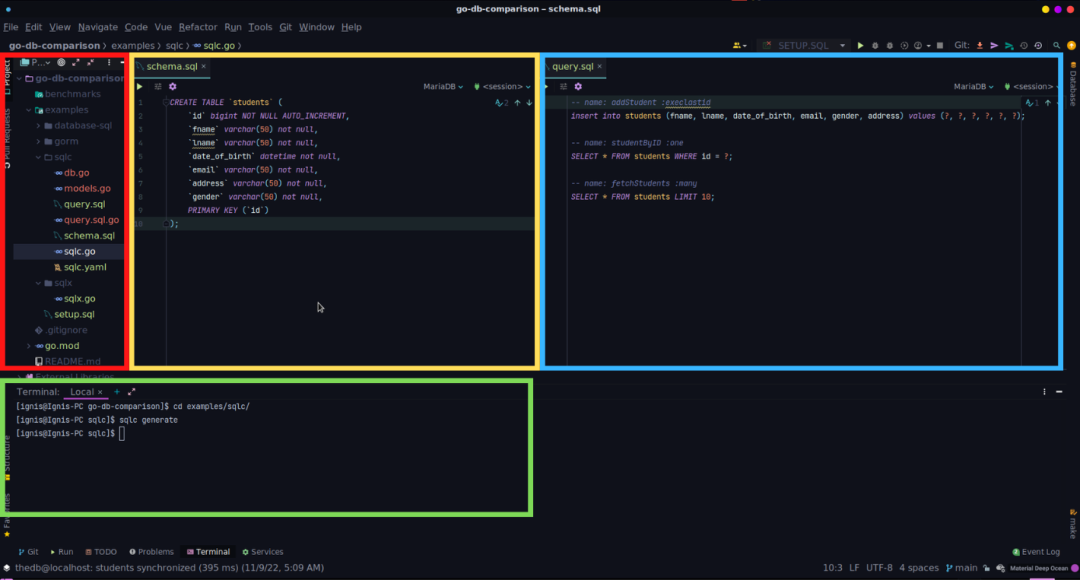The image size is (1080, 580).
Task: Click the Git update project arrow icon
Action: click(x=979, y=45)
